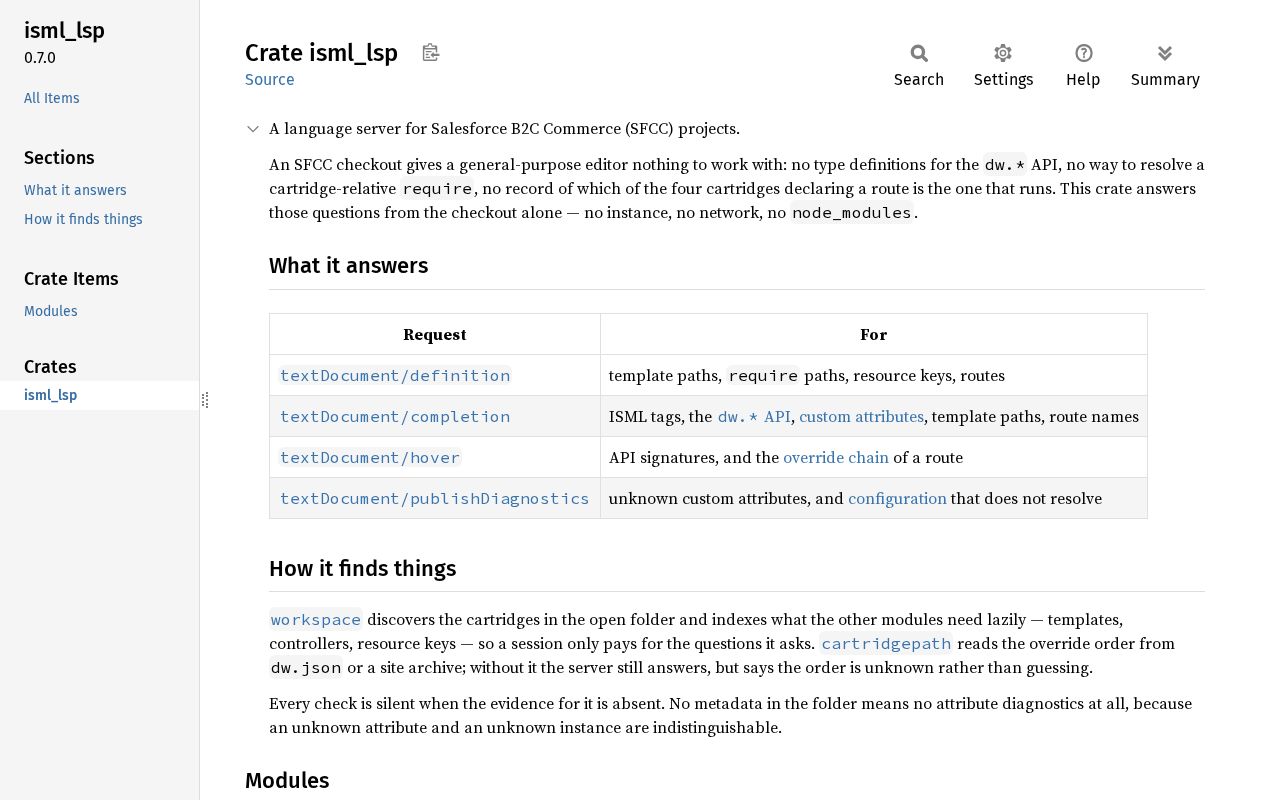Select the isml_lsp crate in the sidebar
The width and height of the screenshot is (1280, 800).
100,395
